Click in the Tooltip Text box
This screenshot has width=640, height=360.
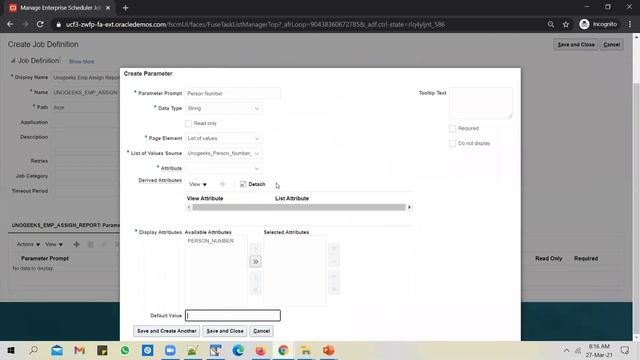[x=481, y=103]
